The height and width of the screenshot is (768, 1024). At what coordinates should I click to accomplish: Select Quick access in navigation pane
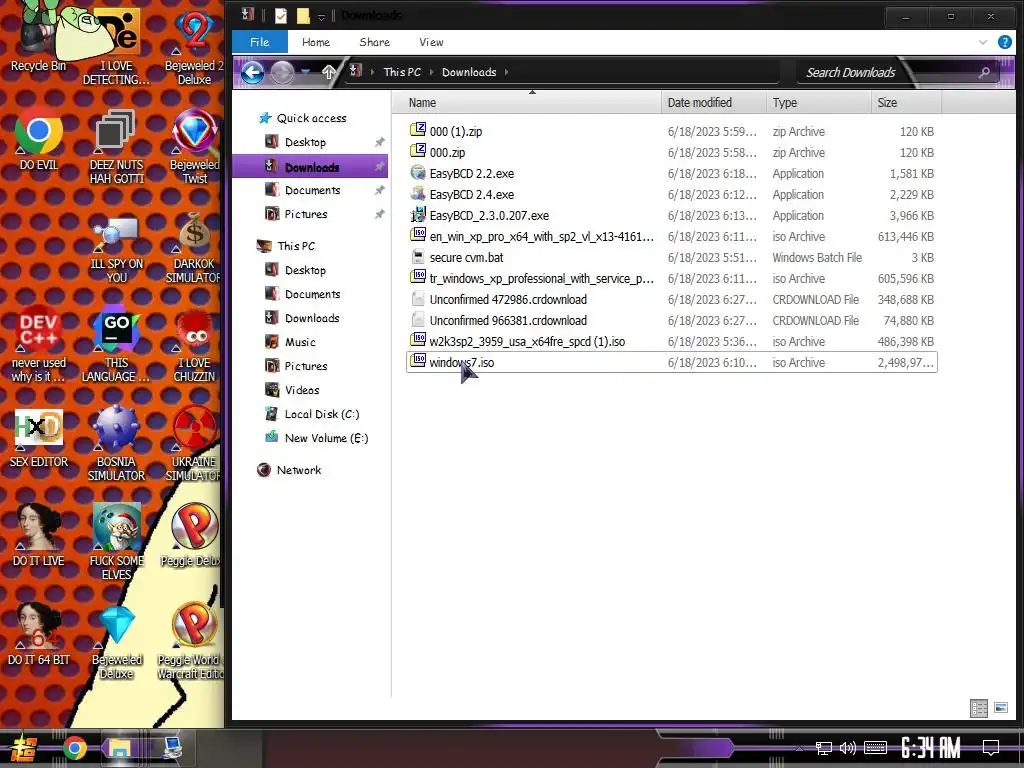click(311, 118)
